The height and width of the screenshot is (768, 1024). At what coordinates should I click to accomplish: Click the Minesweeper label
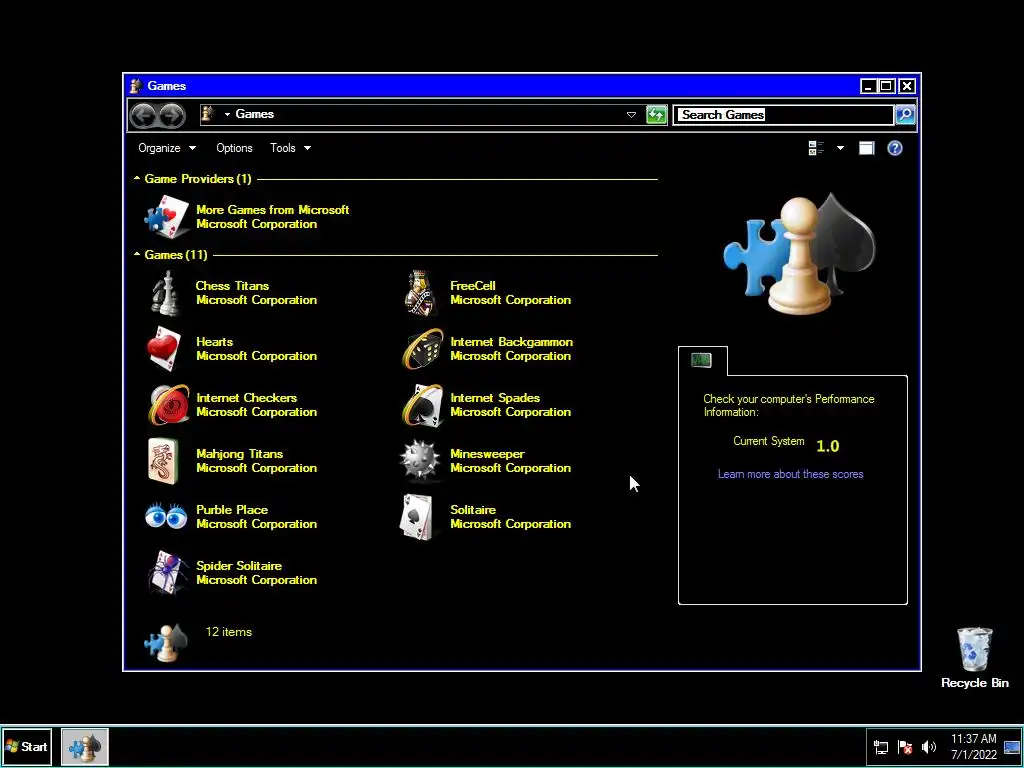tap(487, 454)
